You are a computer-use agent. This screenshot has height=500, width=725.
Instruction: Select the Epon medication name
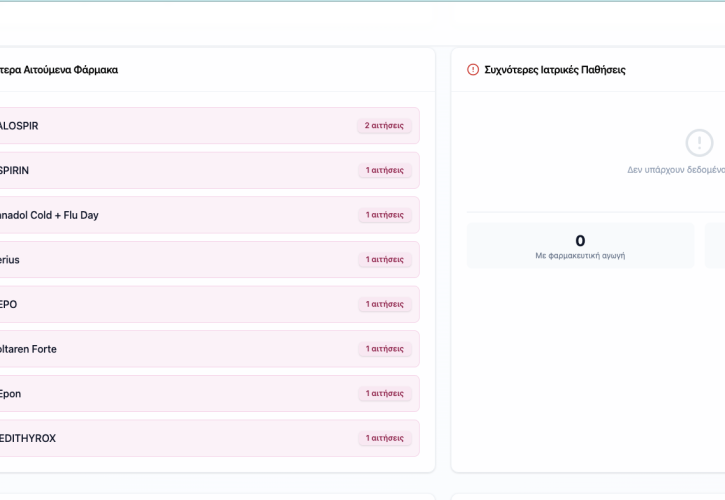click(x=10, y=394)
